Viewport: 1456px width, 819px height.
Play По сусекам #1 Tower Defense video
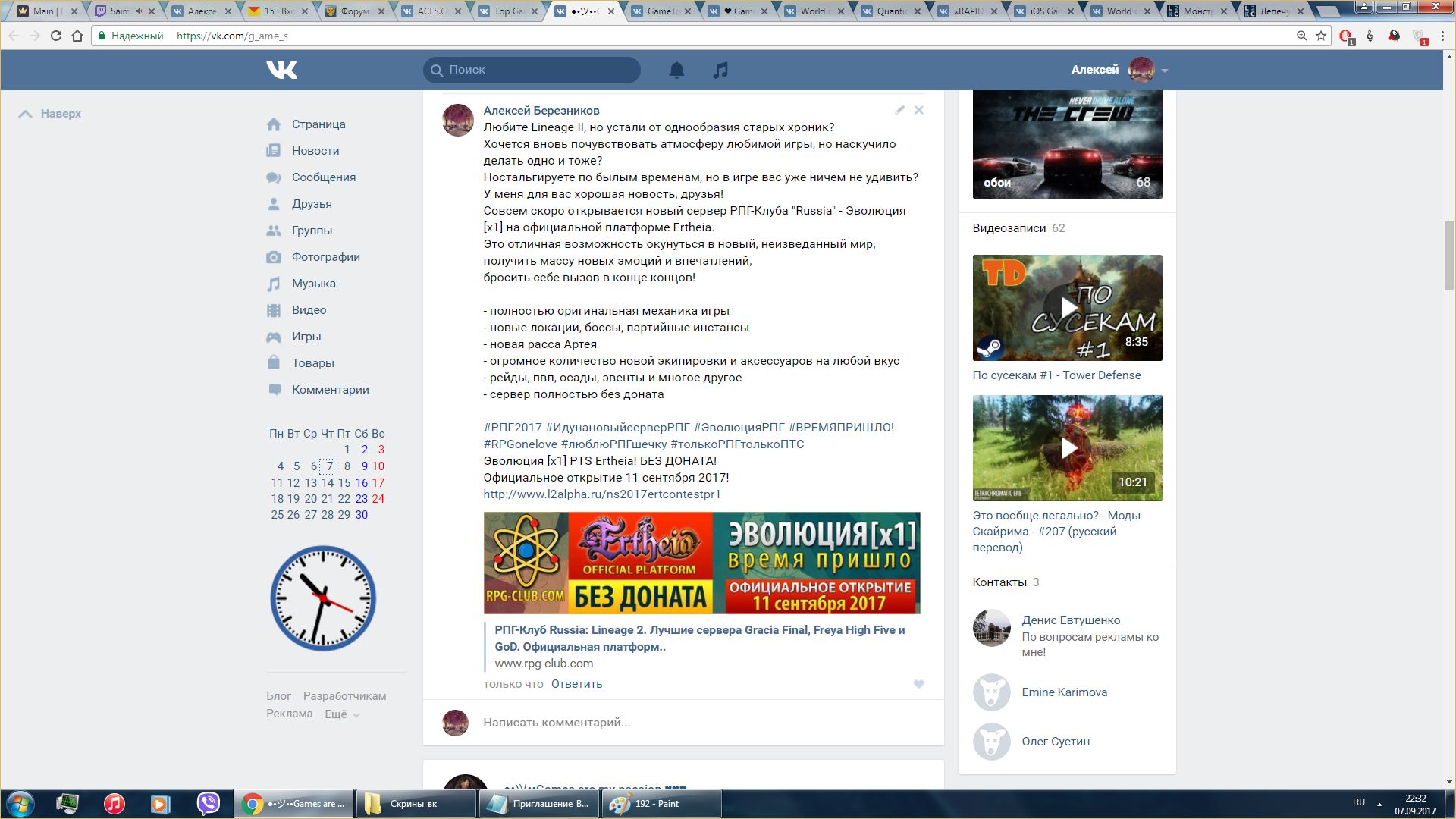coord(1067,308)
